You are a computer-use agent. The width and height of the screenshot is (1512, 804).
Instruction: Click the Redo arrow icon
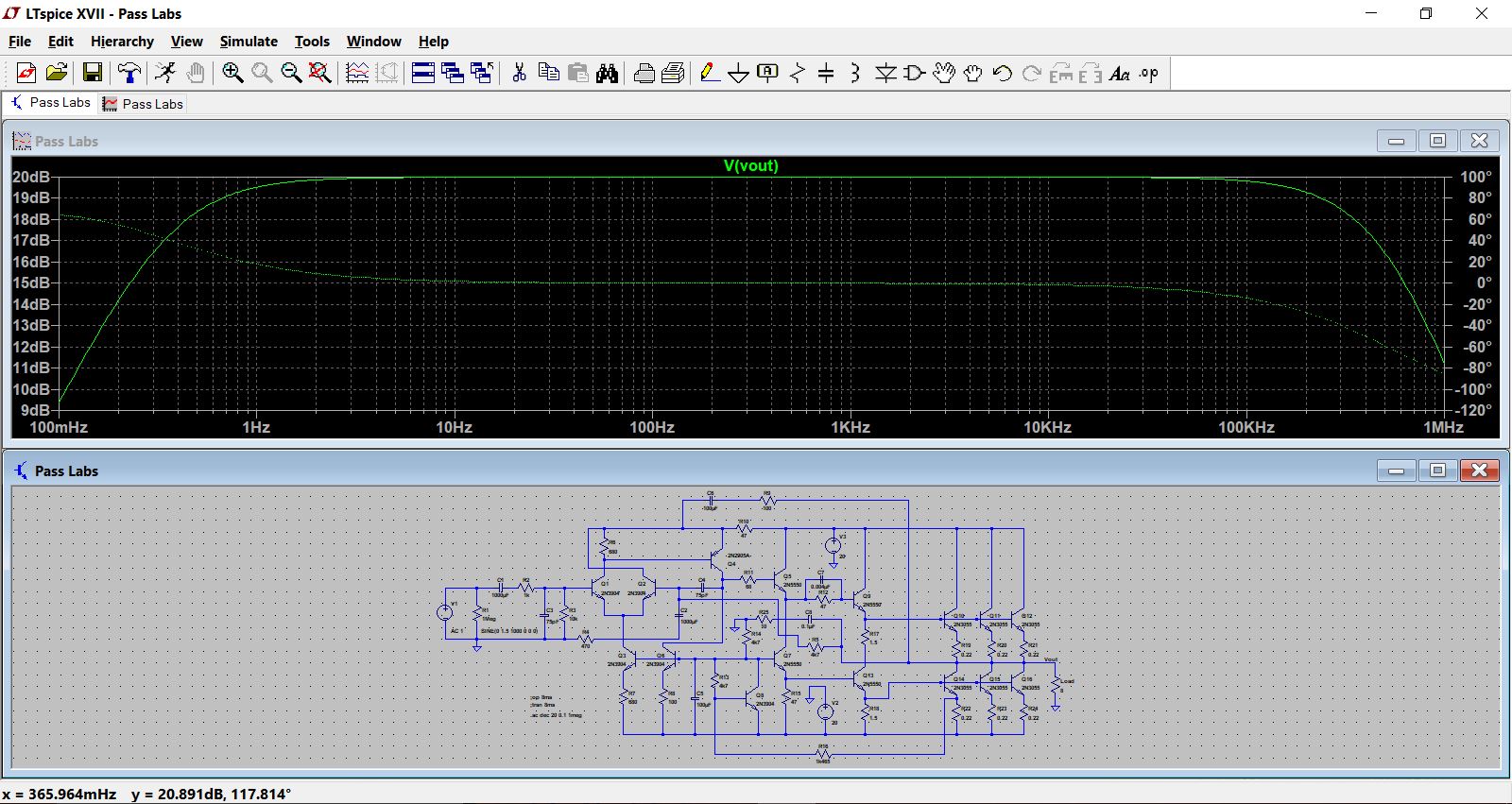(x=1032, y=73)
